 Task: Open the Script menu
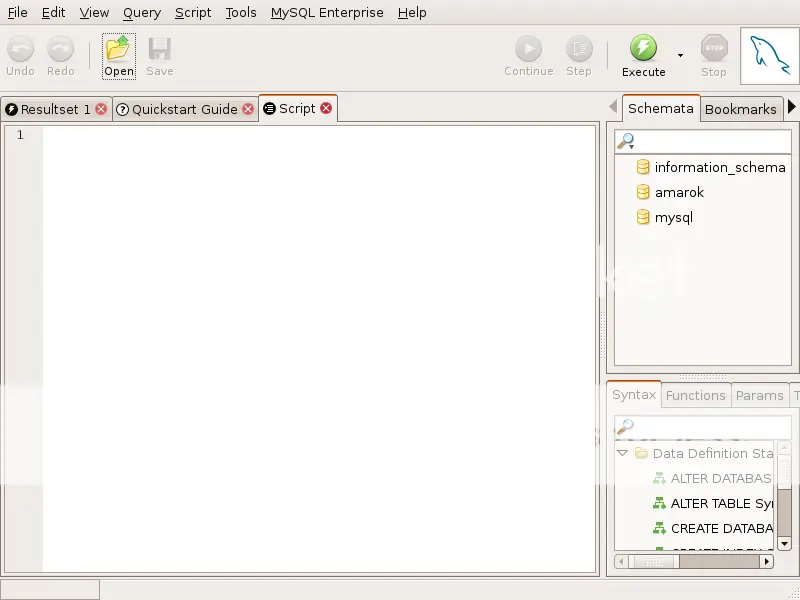click(193, 12)
